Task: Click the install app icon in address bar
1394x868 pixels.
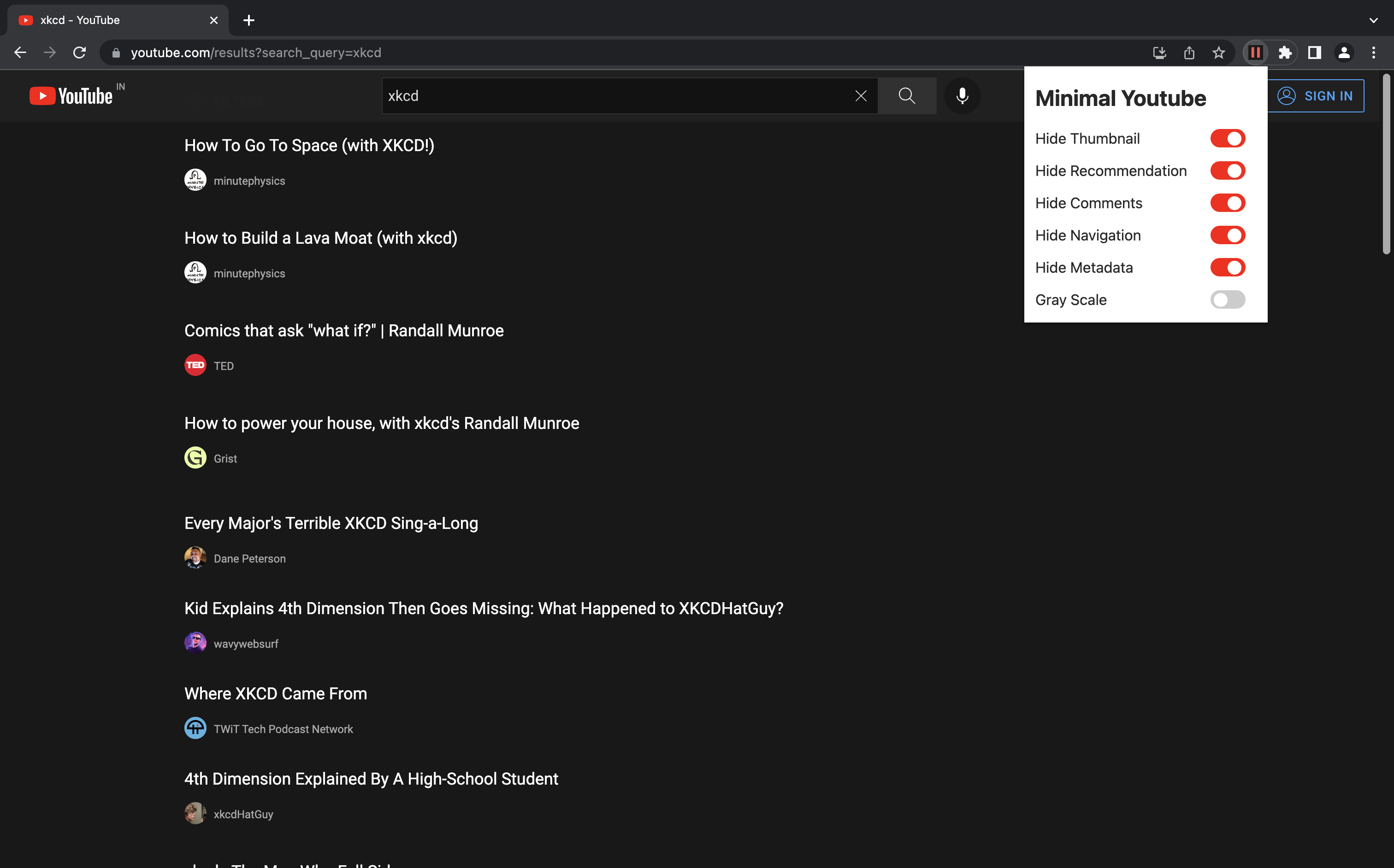Action: tap(1159, 53)
